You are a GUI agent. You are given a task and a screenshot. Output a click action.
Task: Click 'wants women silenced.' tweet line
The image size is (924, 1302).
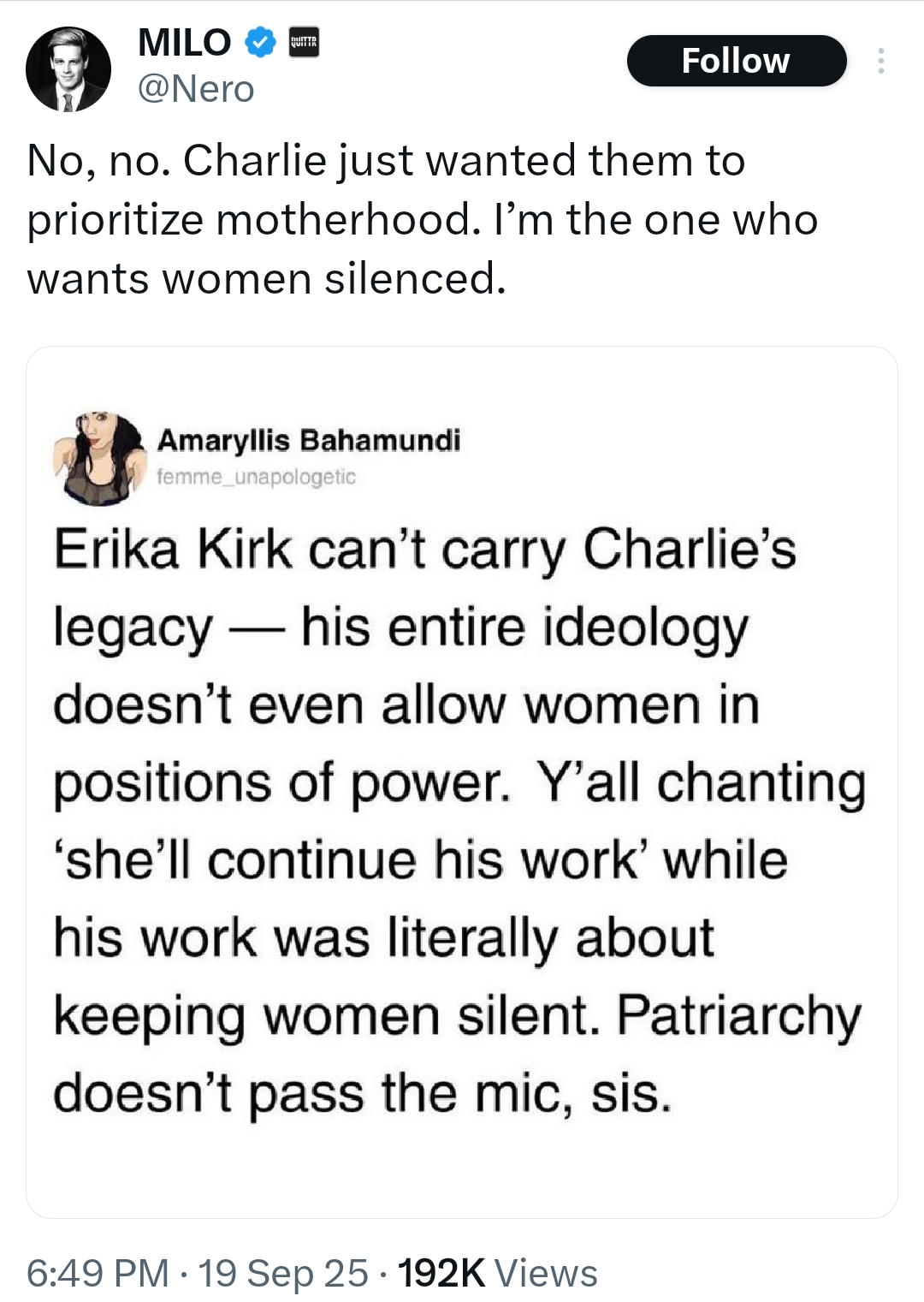coord(266,279)
